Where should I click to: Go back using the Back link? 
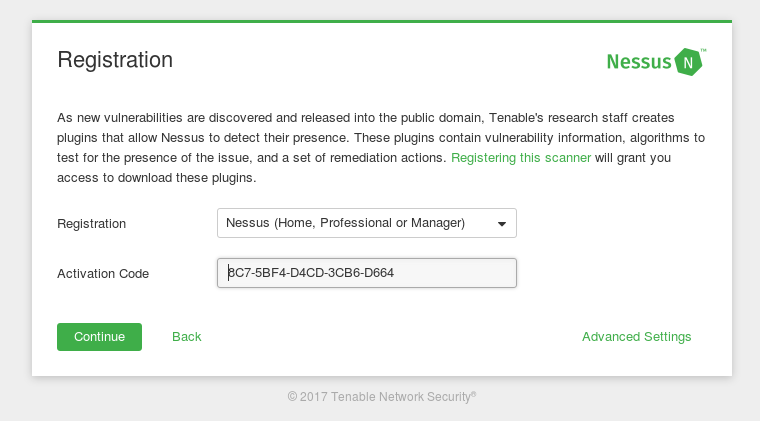pyautogui.click(x=187, y=337)
